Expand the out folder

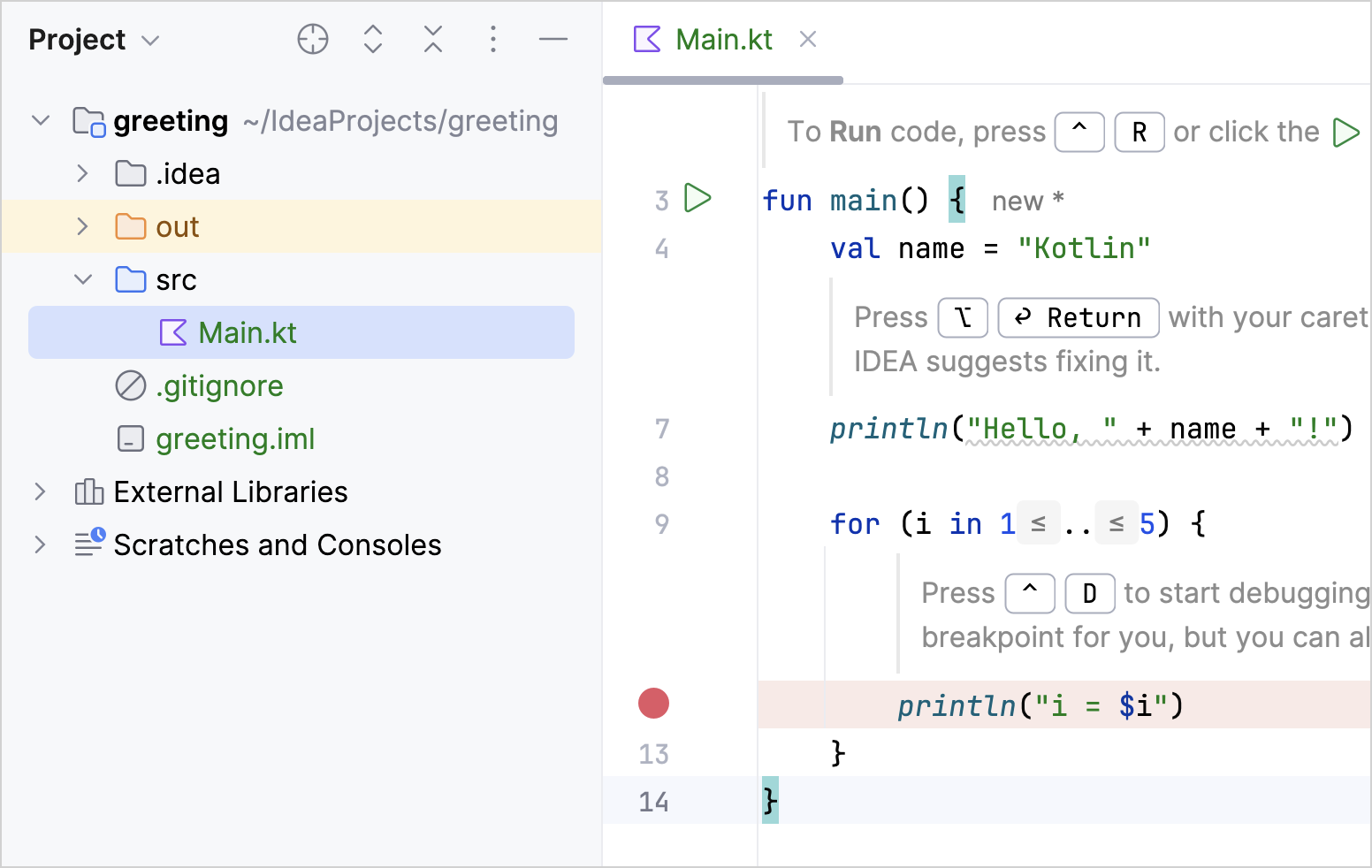click(82, 227)
